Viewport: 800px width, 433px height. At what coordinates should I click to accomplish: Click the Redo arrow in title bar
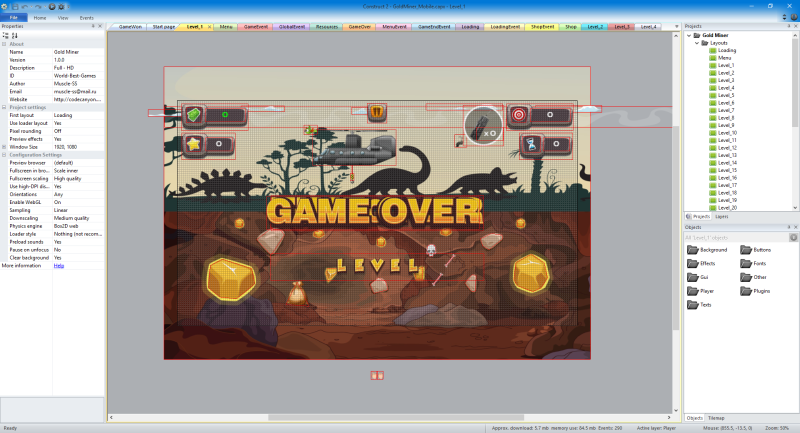click(x=38, y=7)
